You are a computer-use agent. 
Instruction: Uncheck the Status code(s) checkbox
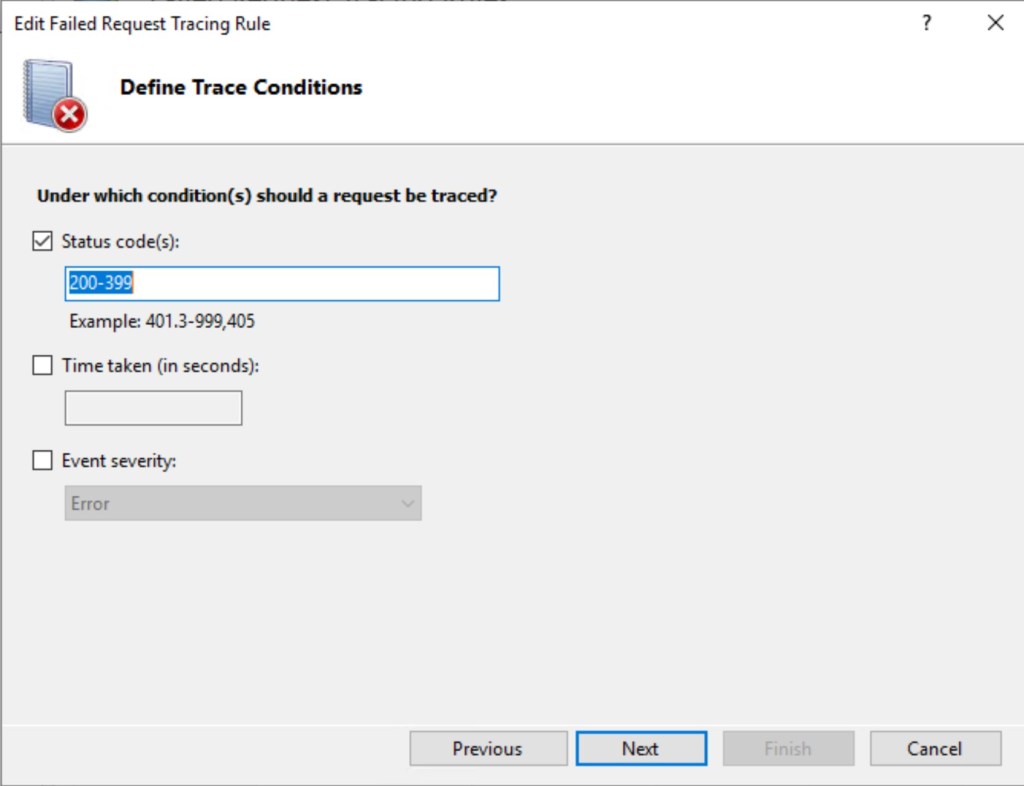tap(43, 241)
